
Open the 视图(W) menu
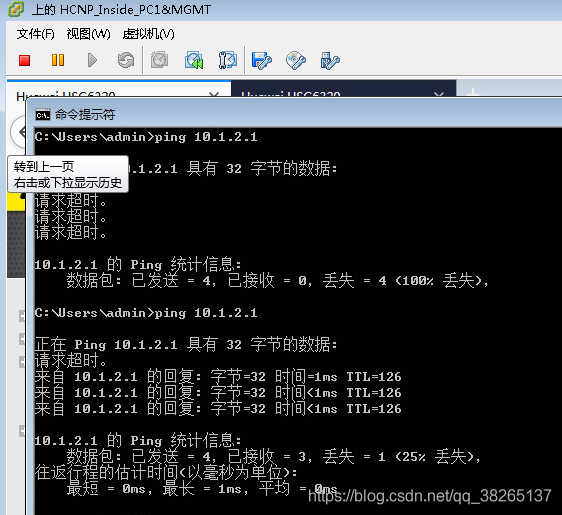[x=89, y=34]
